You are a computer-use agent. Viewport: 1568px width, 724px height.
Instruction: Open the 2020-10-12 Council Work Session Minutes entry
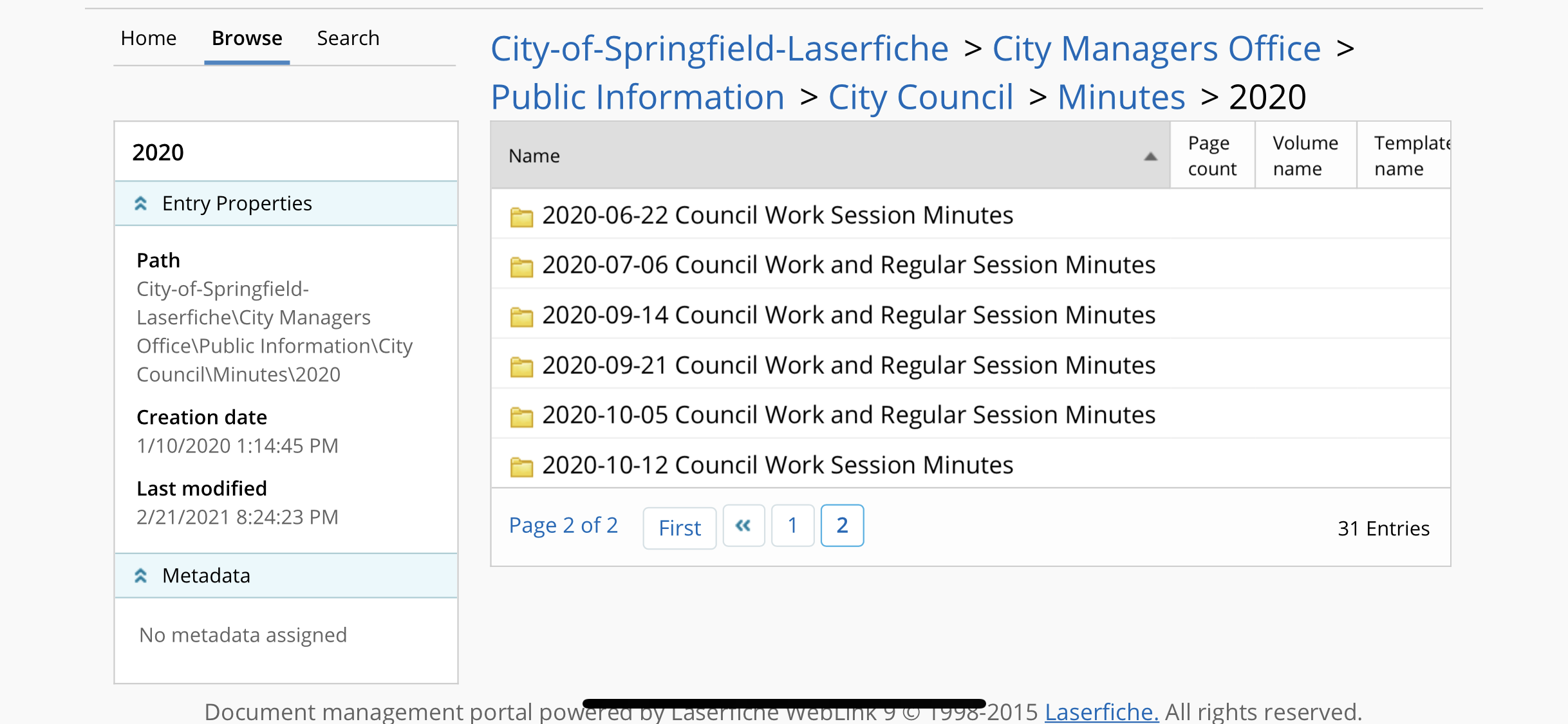click(x=778, y=465)
